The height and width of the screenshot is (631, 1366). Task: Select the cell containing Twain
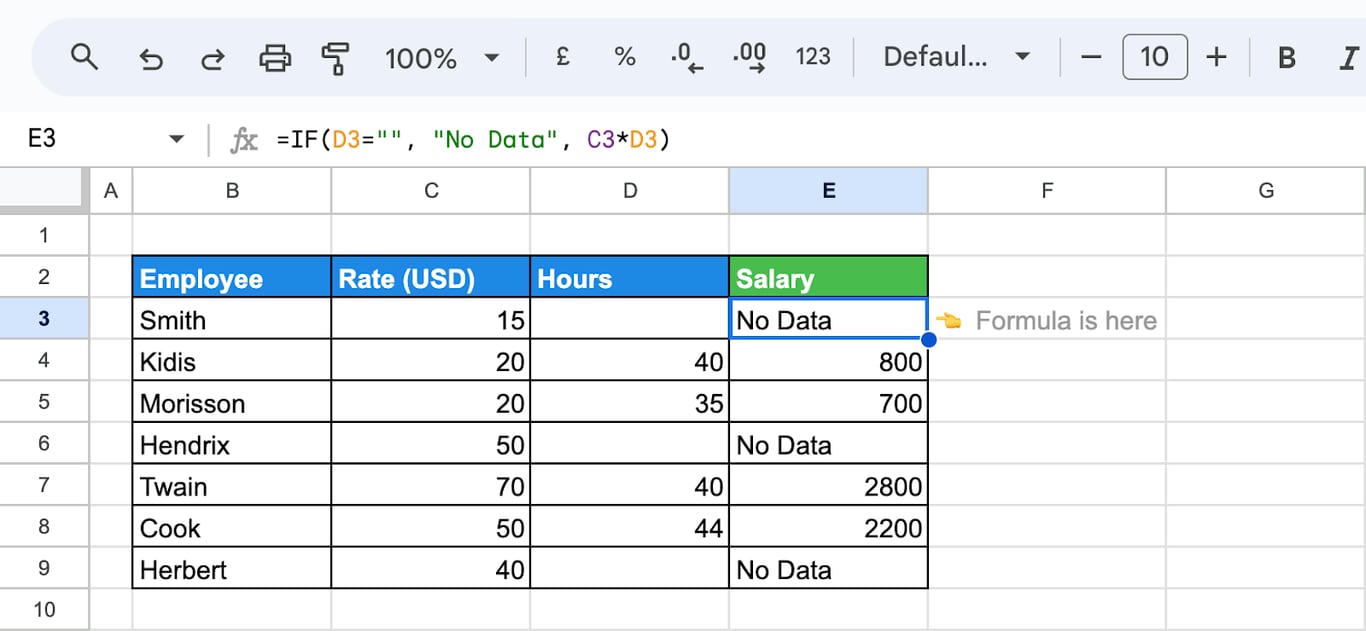coord(232,485)
